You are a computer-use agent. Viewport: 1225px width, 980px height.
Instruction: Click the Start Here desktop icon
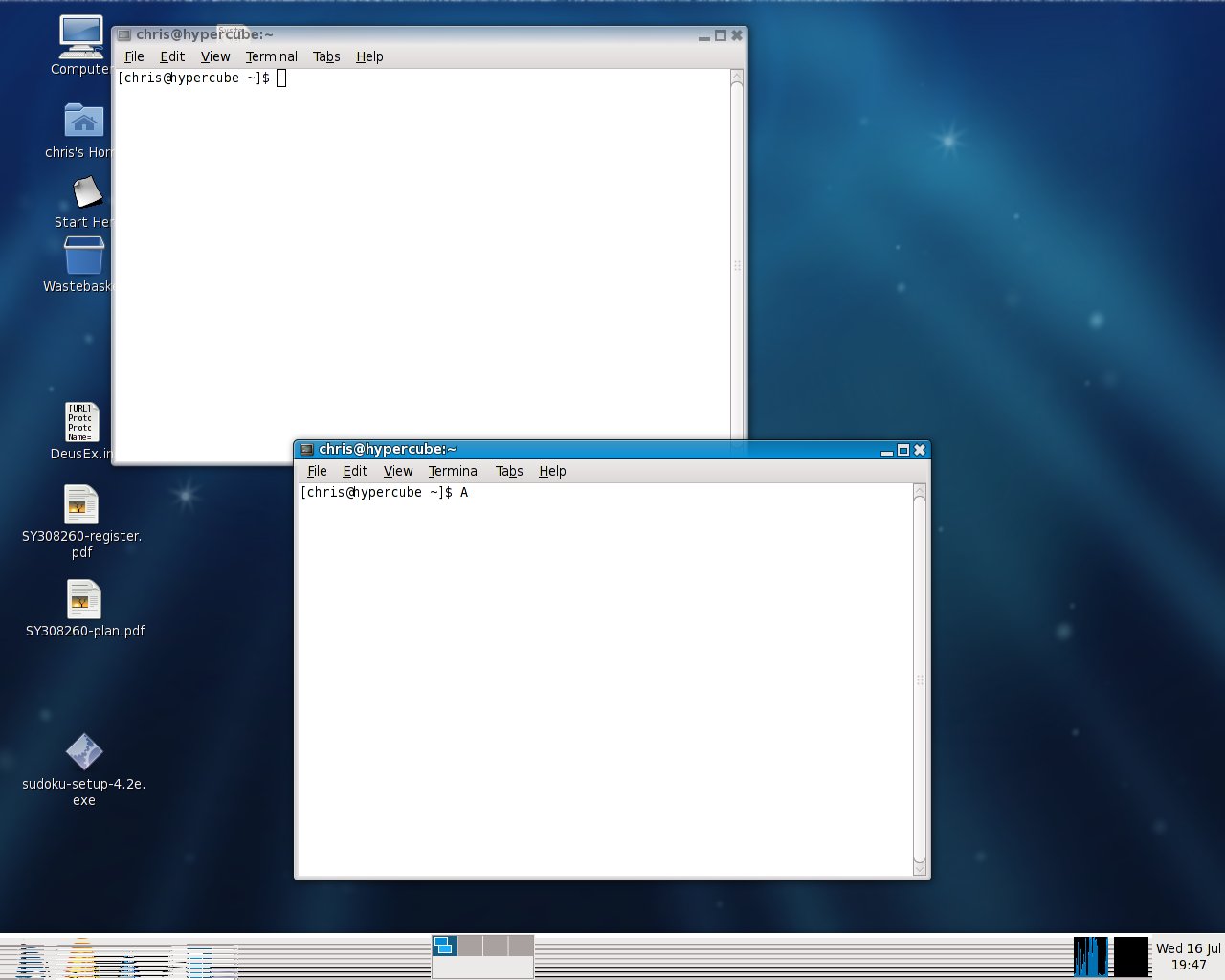point(87,192)
